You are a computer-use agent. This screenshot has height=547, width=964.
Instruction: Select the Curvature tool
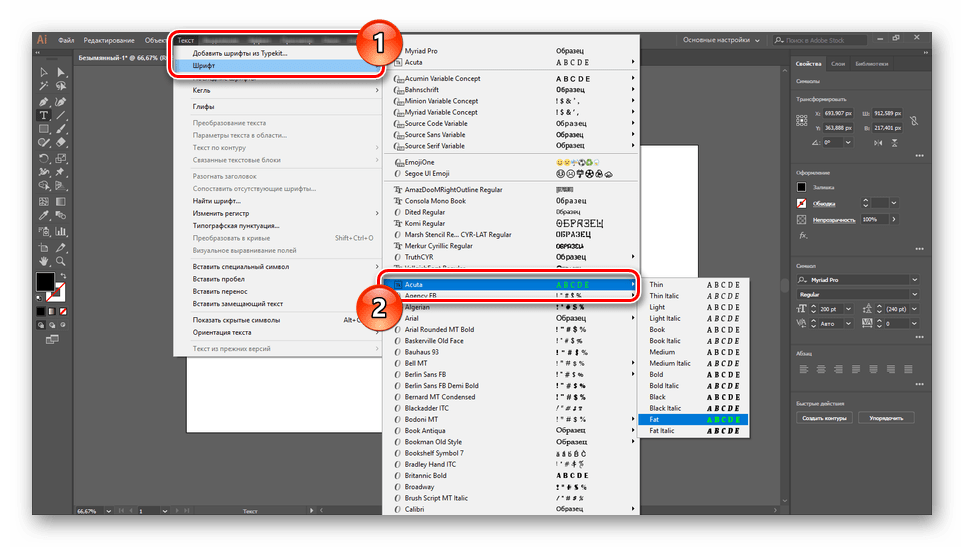(61, 101)
